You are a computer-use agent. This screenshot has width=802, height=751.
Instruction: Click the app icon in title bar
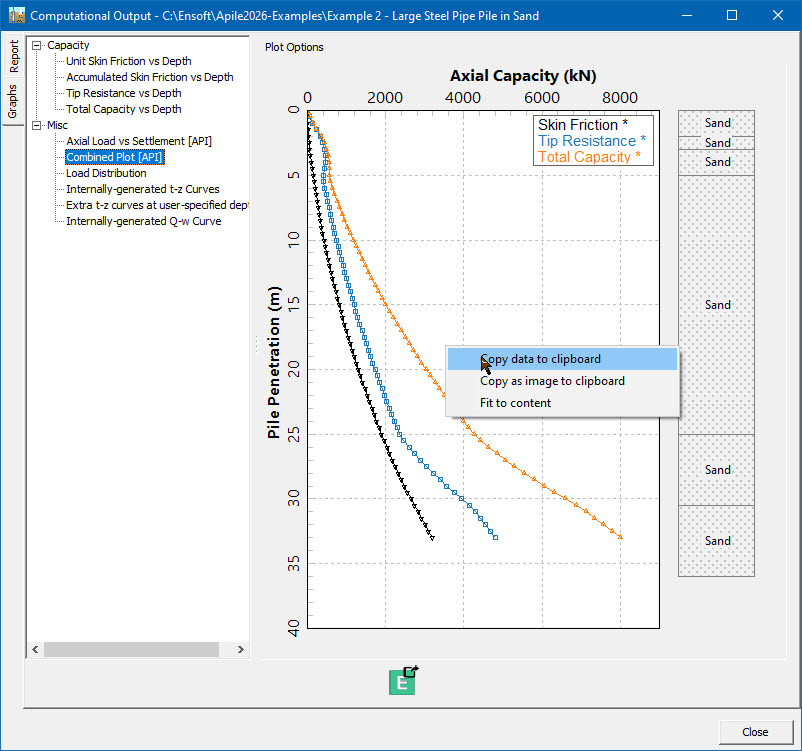(x=16, y=15)
